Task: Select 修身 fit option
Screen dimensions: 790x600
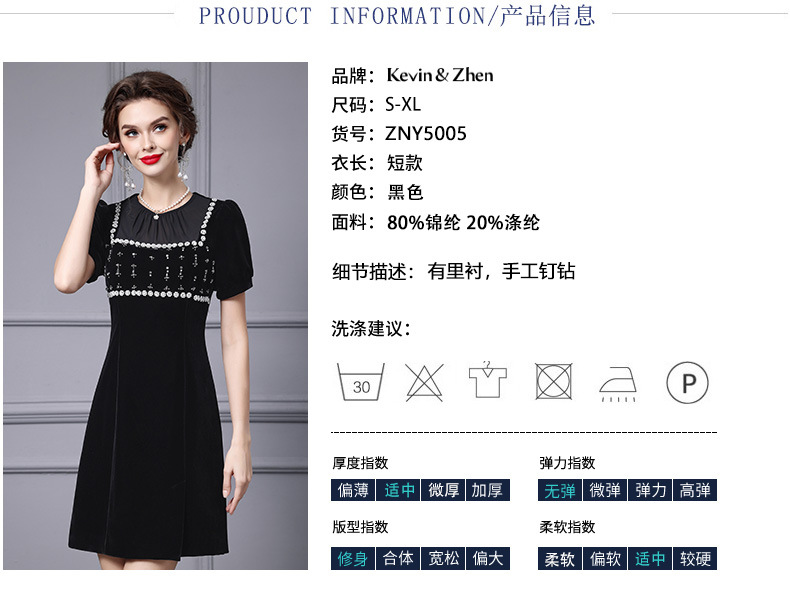Action: tap(353, 558)
